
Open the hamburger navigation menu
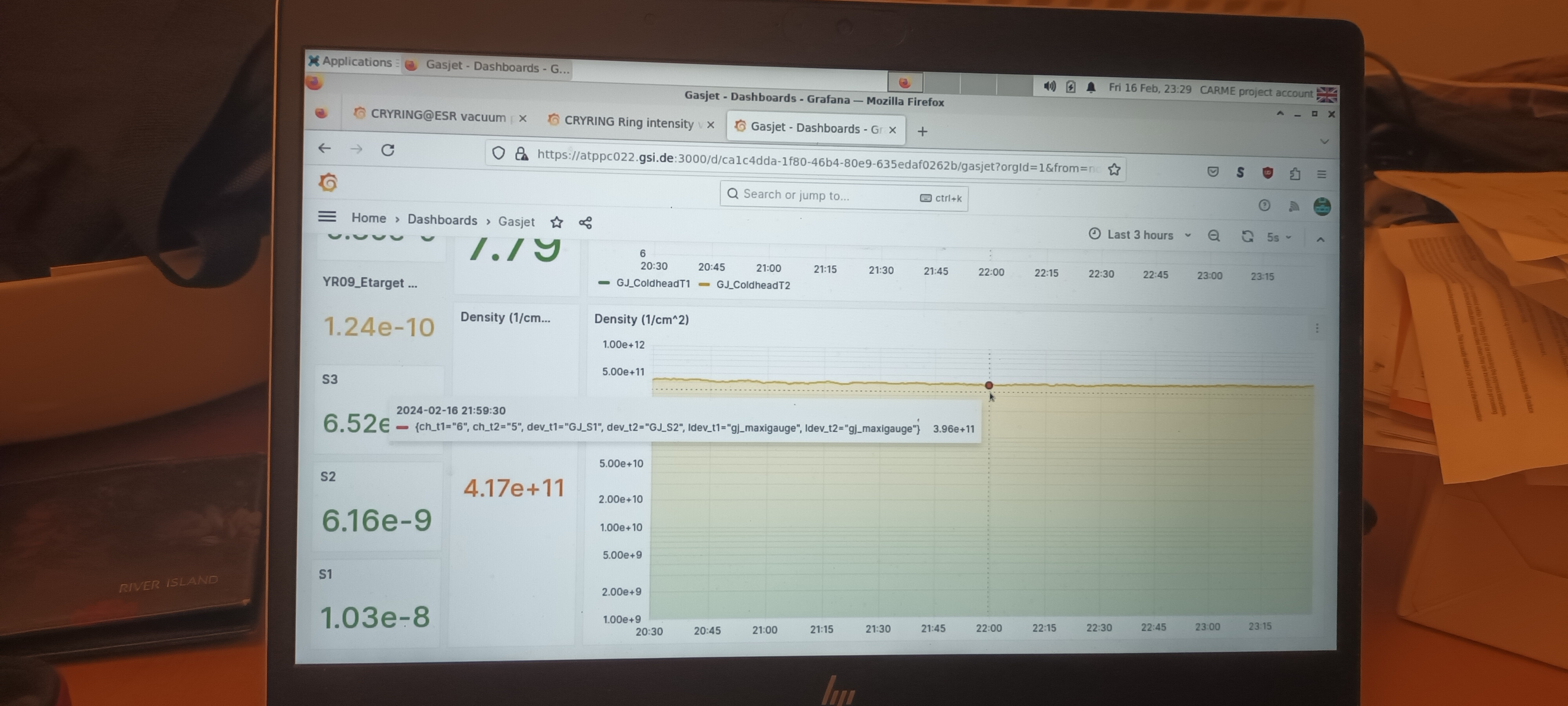[x=327, y=216]
